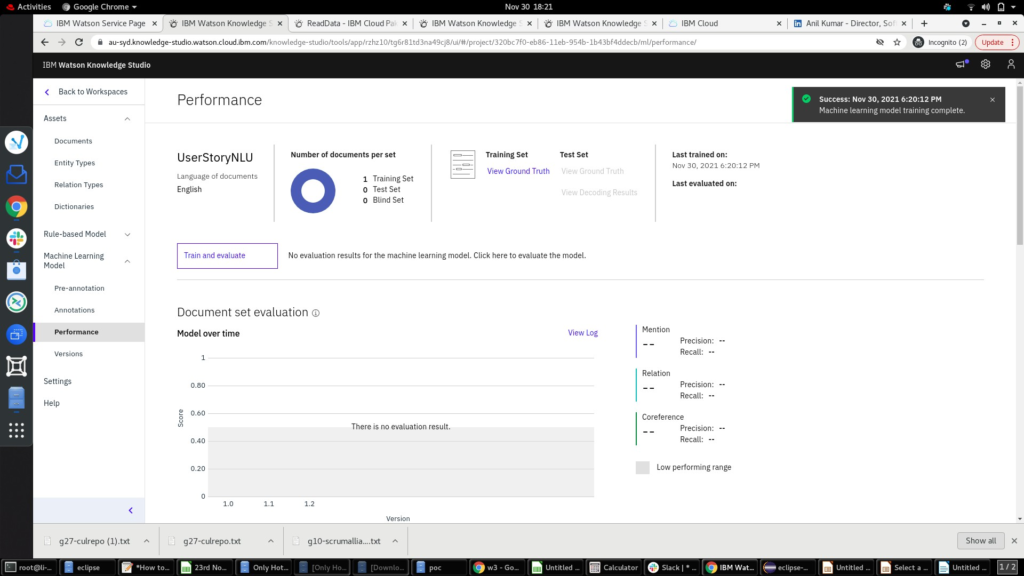The height and width of the screenshot is (576, 1024).
Task: Click the browser address bar
Action: [x=480, y=43]
